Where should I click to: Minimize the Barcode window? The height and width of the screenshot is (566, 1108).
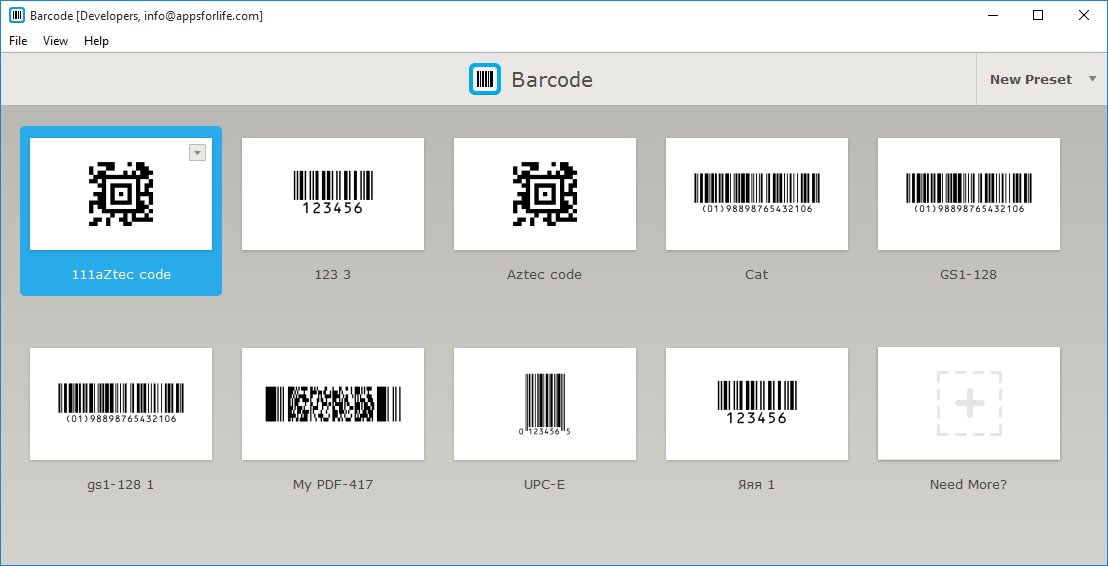[x=992, y=16]
